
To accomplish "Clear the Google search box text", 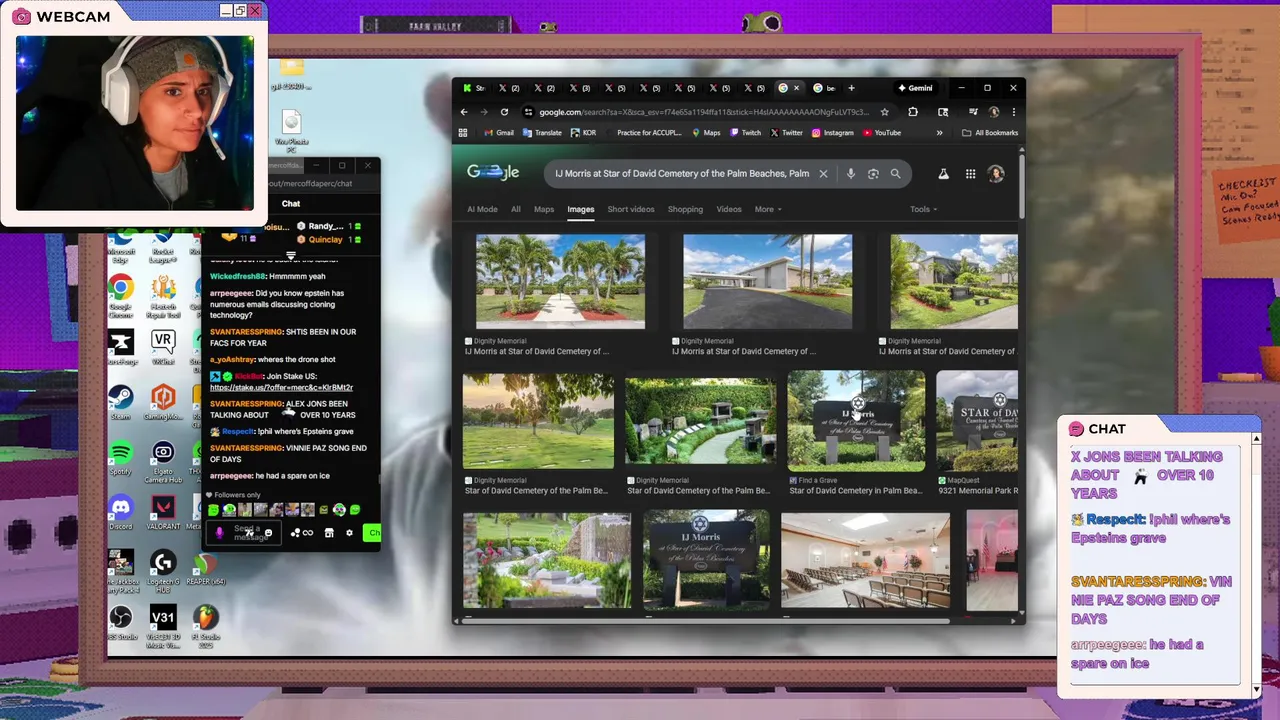I will coord(823,173).
